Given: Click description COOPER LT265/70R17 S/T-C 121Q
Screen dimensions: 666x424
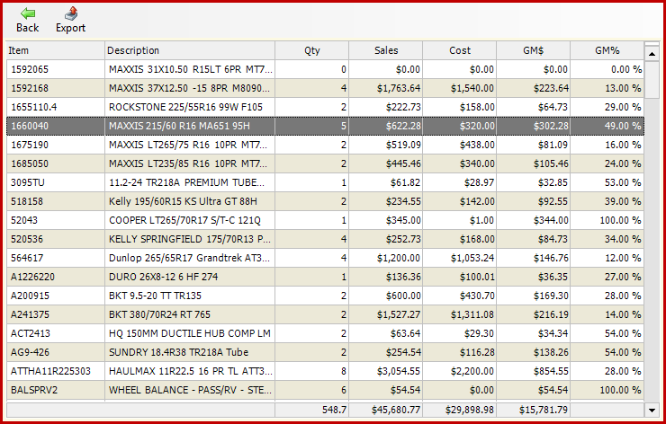Looking at the screenshot, I should pos(185,220).
